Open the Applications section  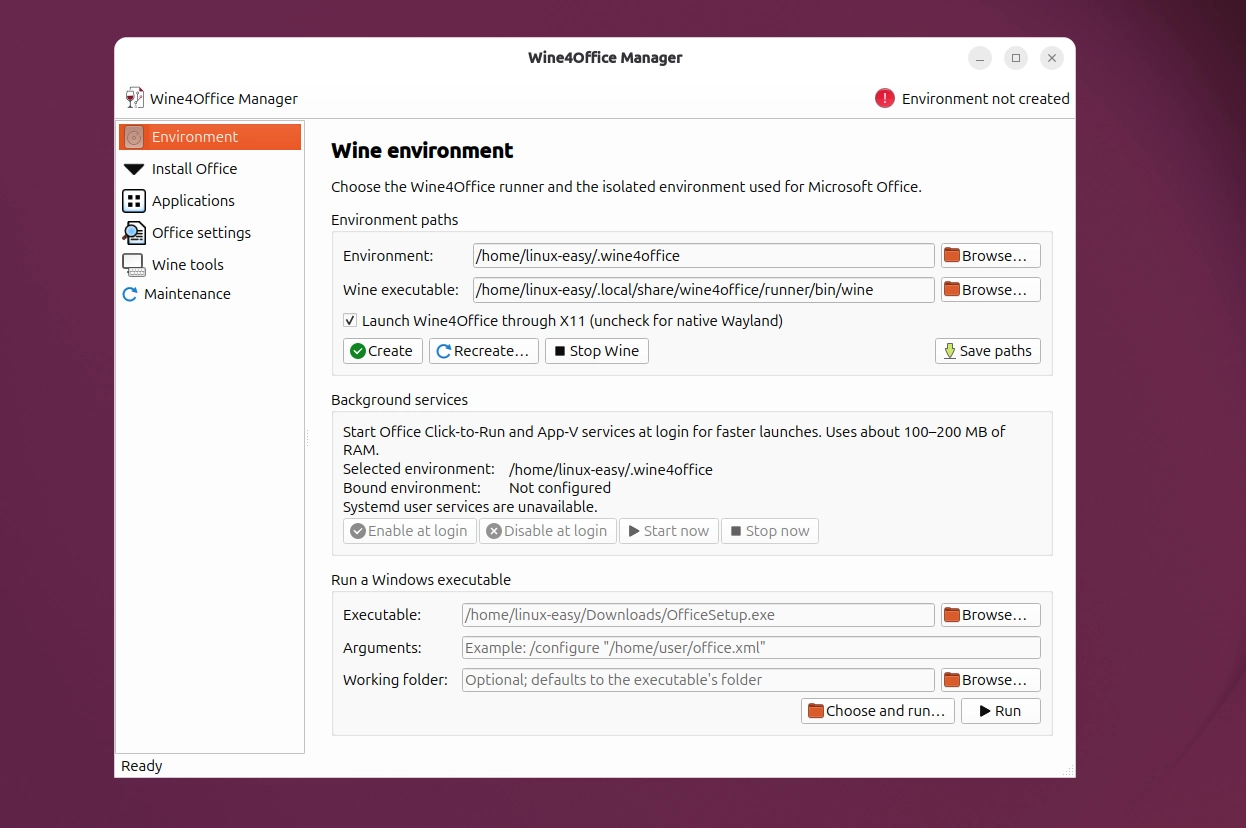pyautogui.click(x=210, y=201)
